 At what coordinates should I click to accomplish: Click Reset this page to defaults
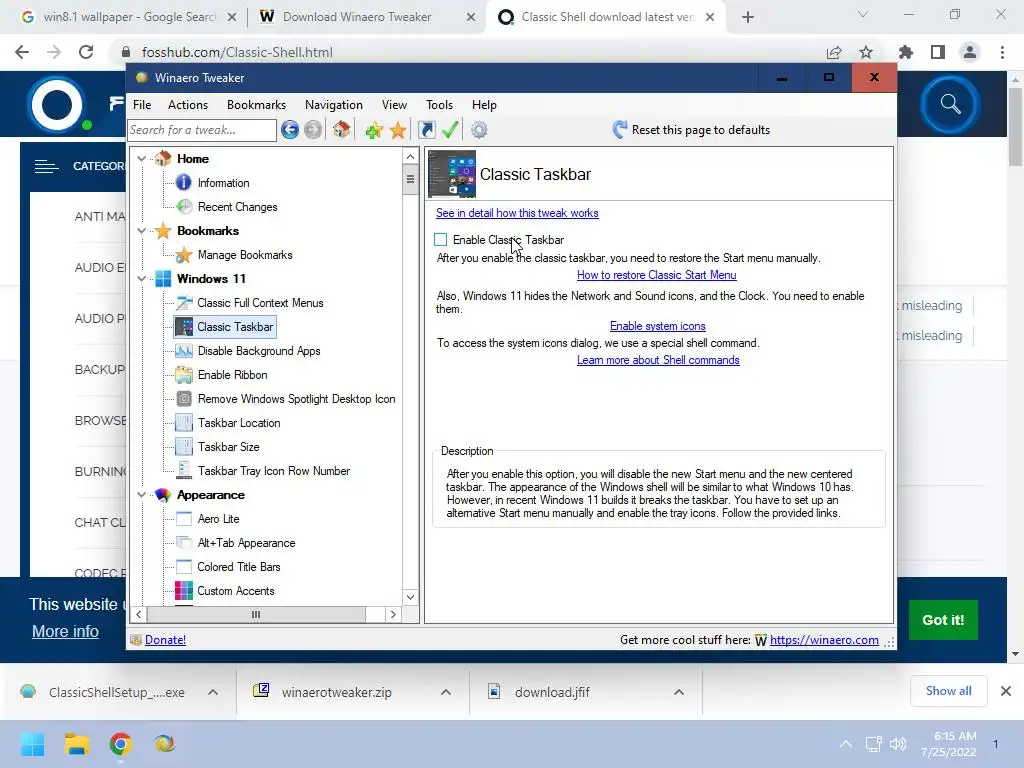(692, 130)
